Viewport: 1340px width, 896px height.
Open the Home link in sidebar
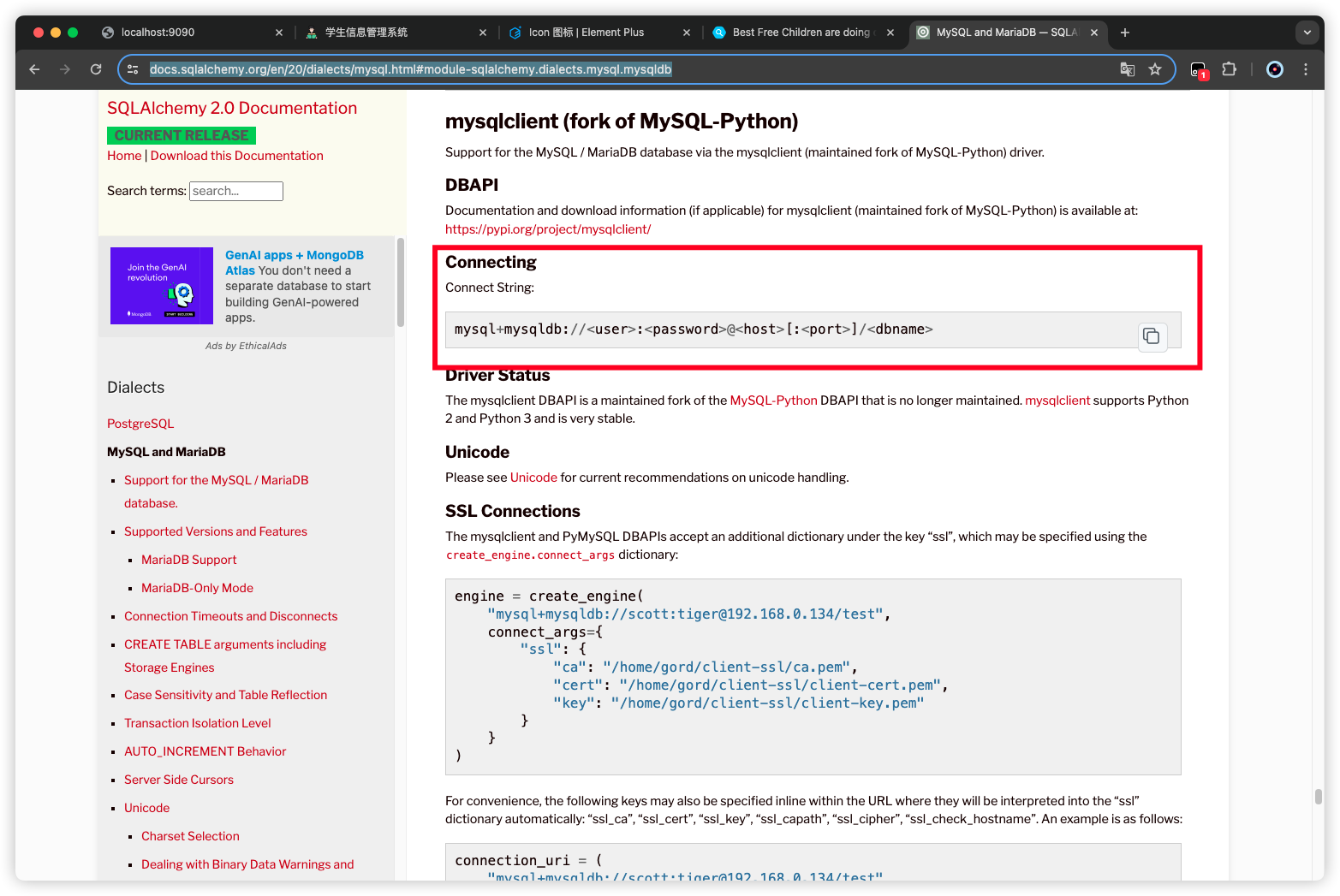pyautogui.click(x=124, y=156)
